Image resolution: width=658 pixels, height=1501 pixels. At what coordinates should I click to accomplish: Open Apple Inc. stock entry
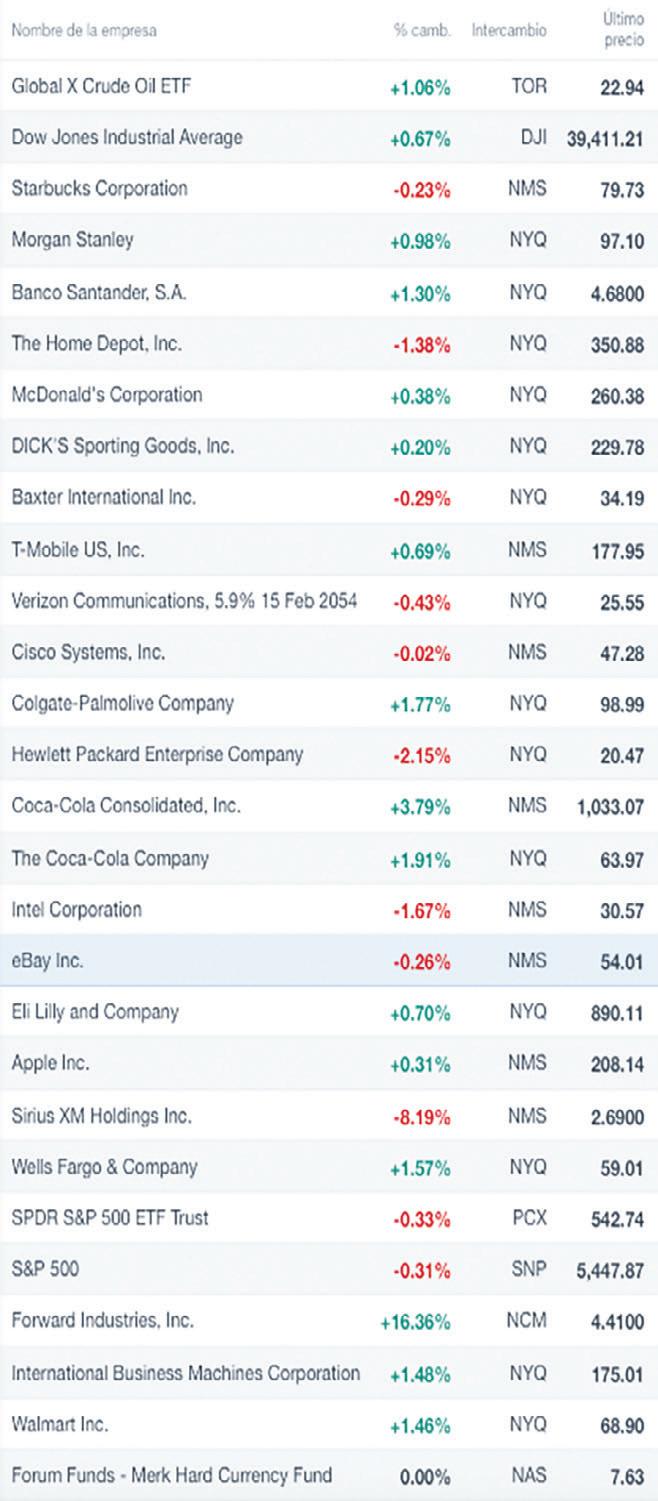[x=50, y=1064]
